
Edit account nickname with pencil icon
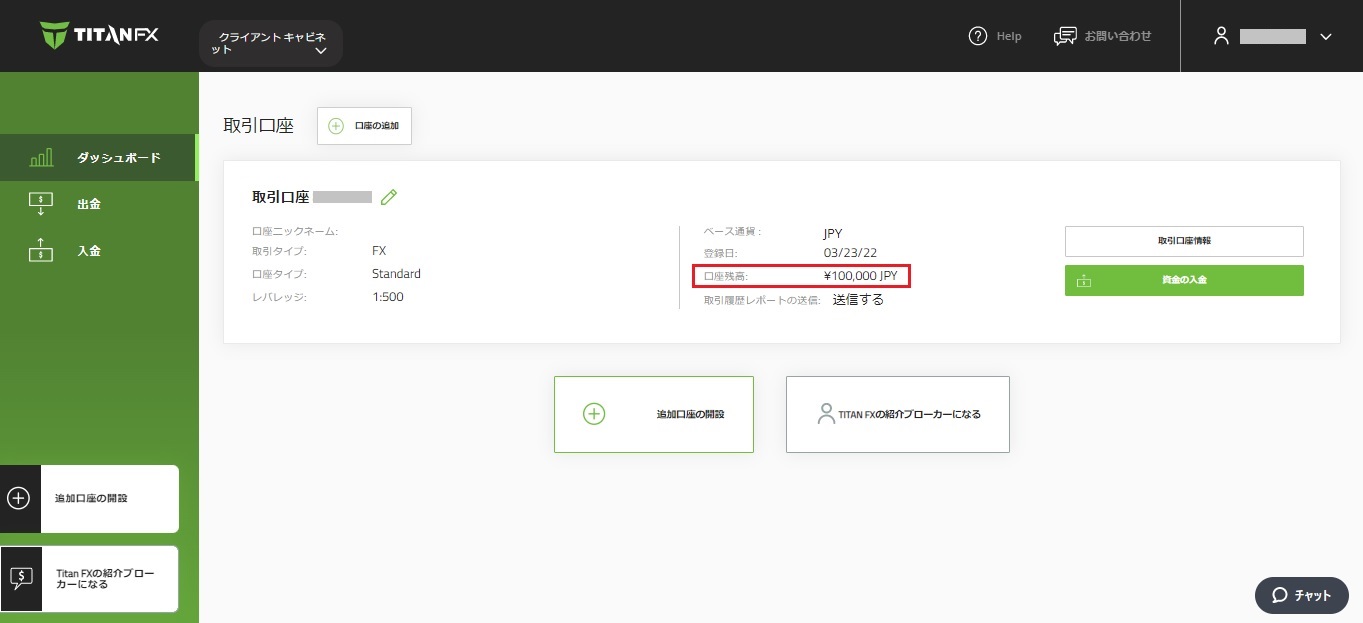(x=389, y=197)
